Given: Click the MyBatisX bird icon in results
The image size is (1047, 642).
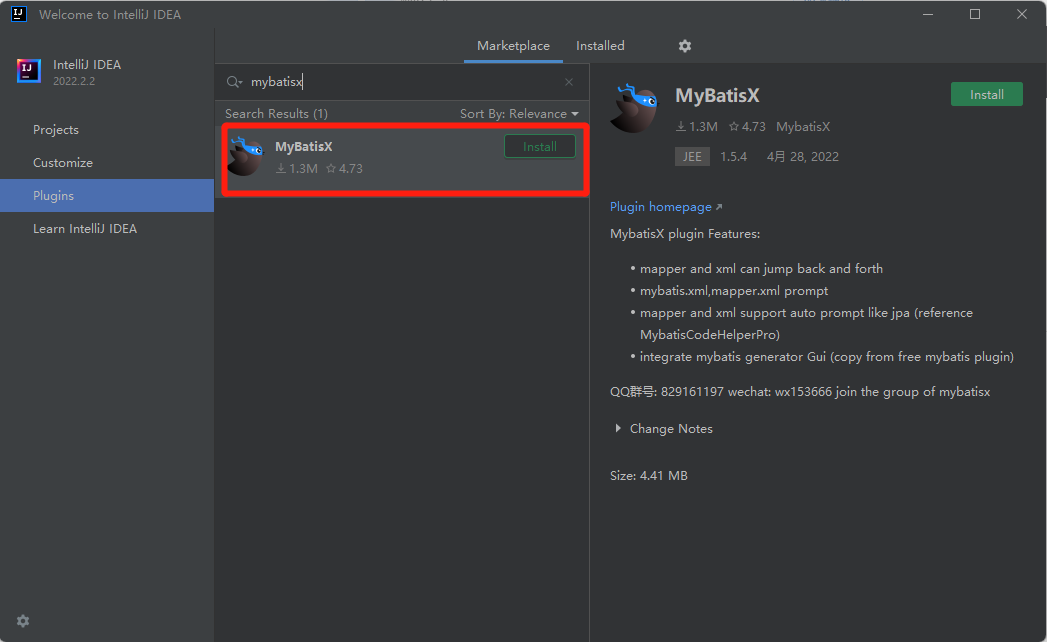Looking at the screenshot, I should click(246, 156).
